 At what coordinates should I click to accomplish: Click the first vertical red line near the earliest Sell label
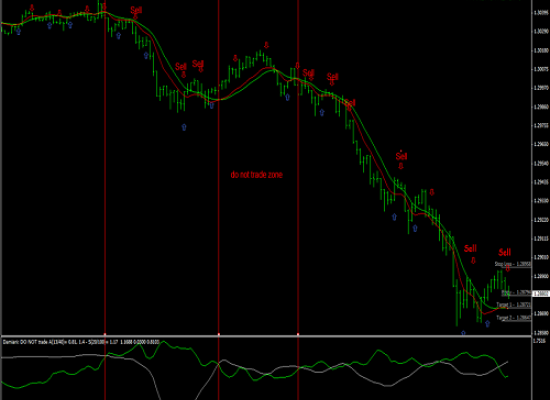[105, 200]
